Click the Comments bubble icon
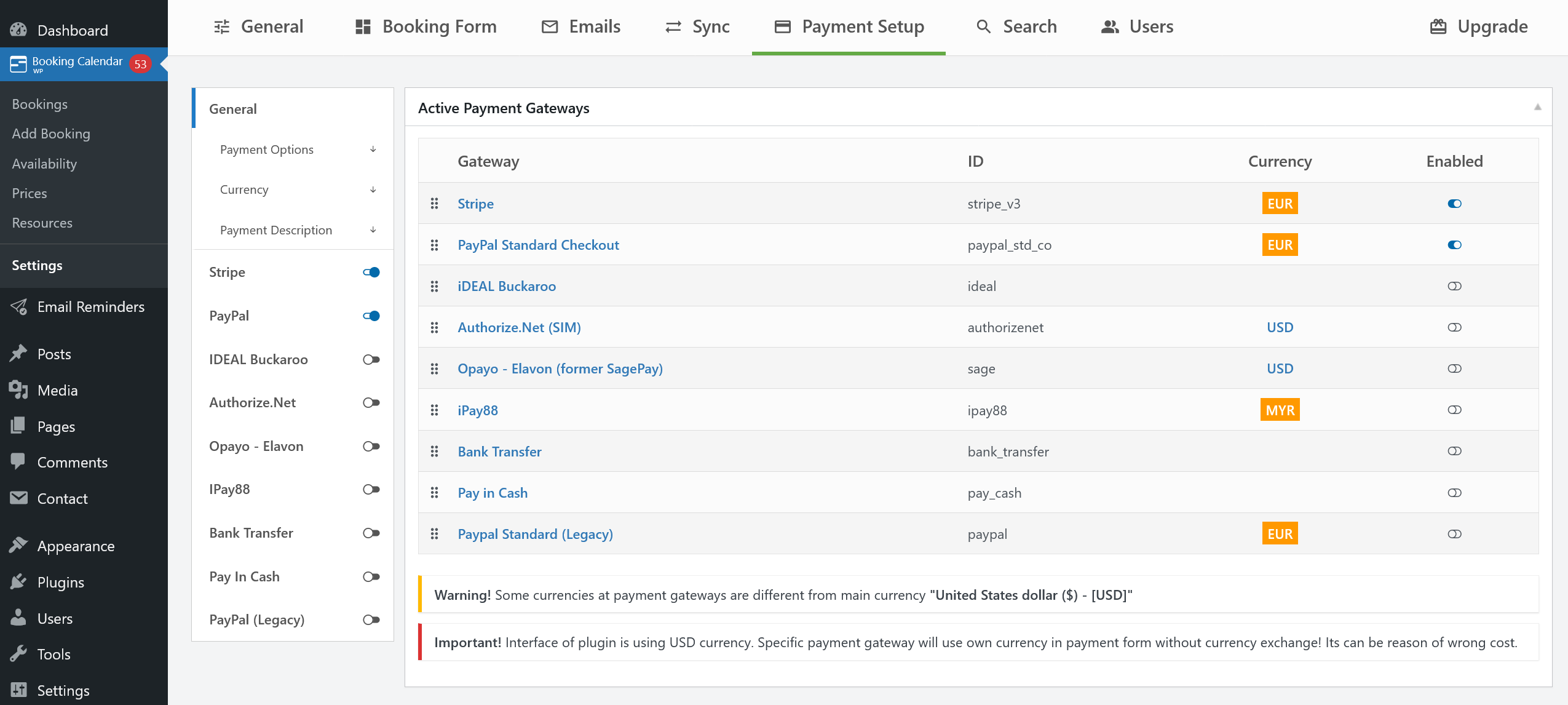Image resolution: width=1568 pixels, height=705 pixels. point(18,462)
